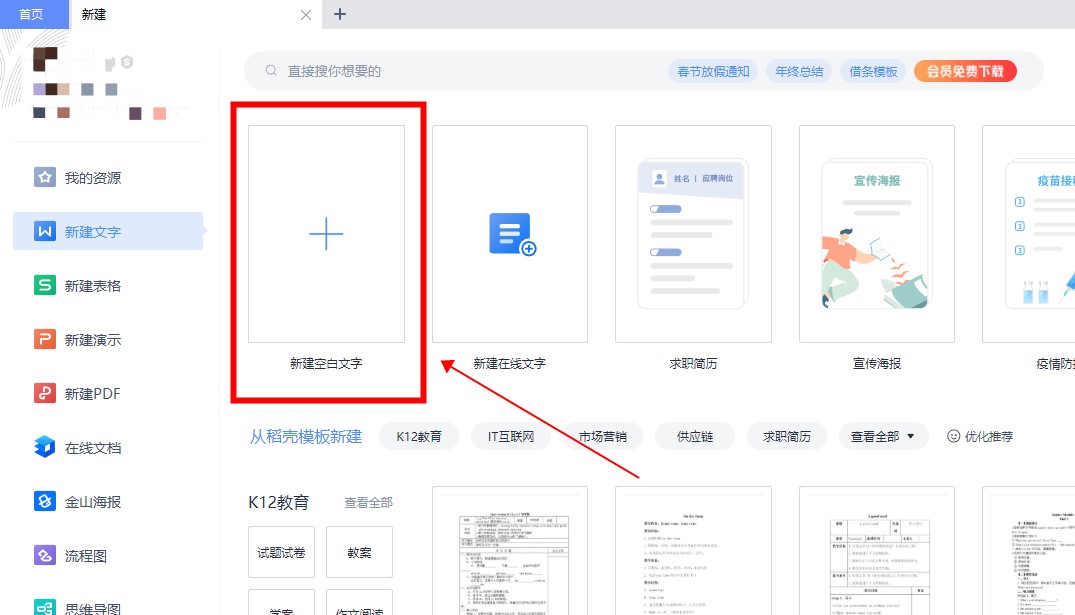Click the search box 直接搜你想要的
Viewport: 1075px width, 615px height.
[x=450, y=71]
